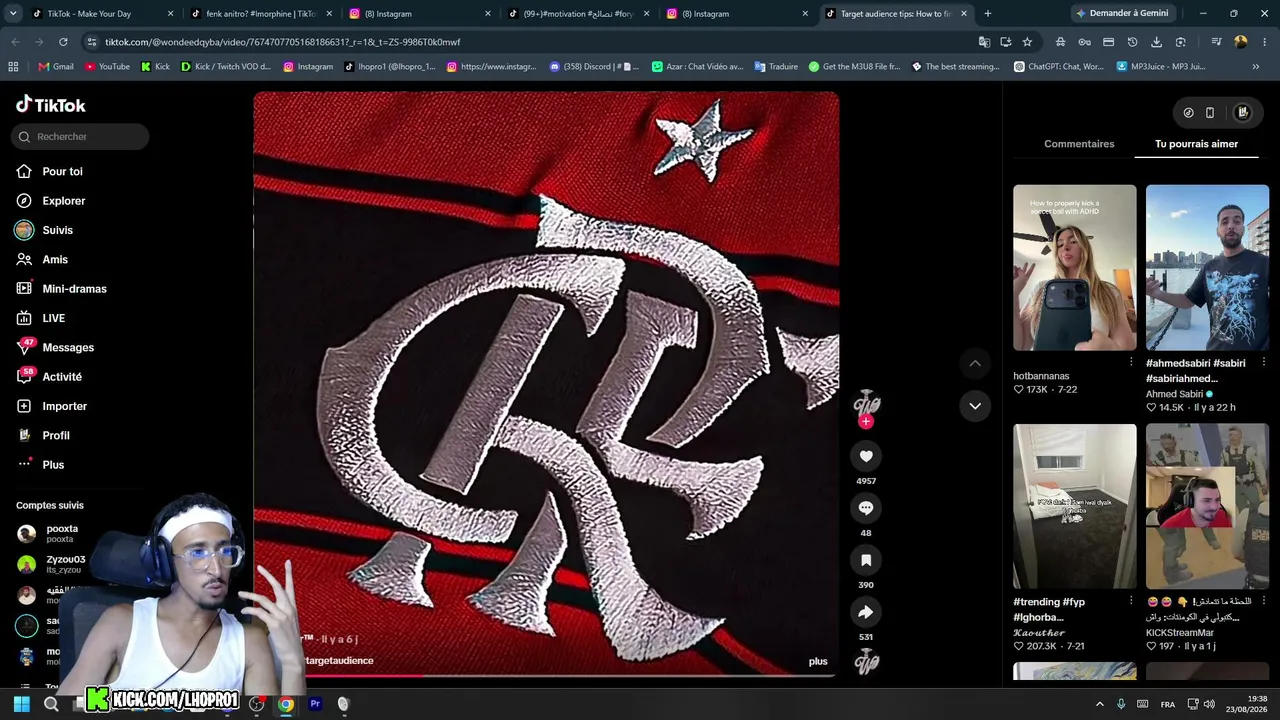The height and width of the screenshot is (720, 1280).
Task: Open the FRA keyboard language switcher
Action: pos(1167,704)
